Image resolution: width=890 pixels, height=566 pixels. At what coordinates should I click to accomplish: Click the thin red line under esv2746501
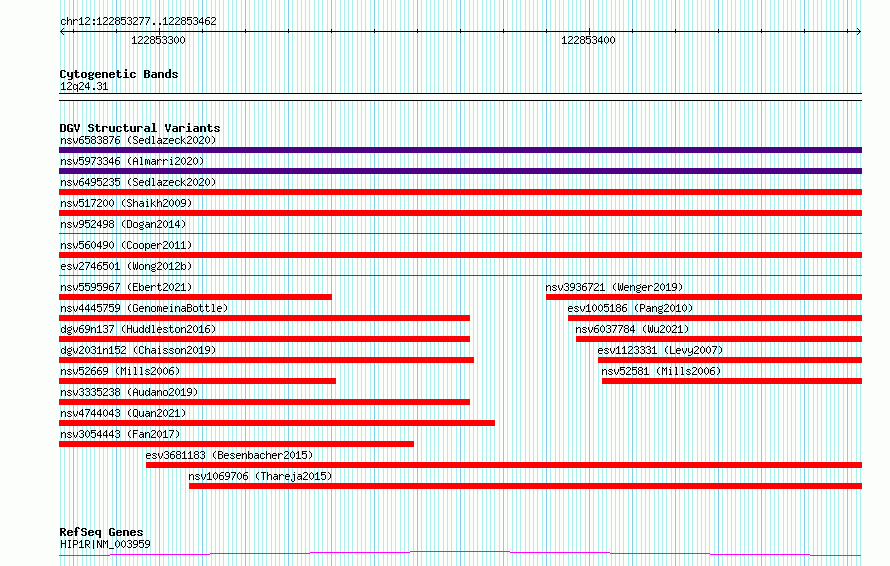[x=460, y=275]
